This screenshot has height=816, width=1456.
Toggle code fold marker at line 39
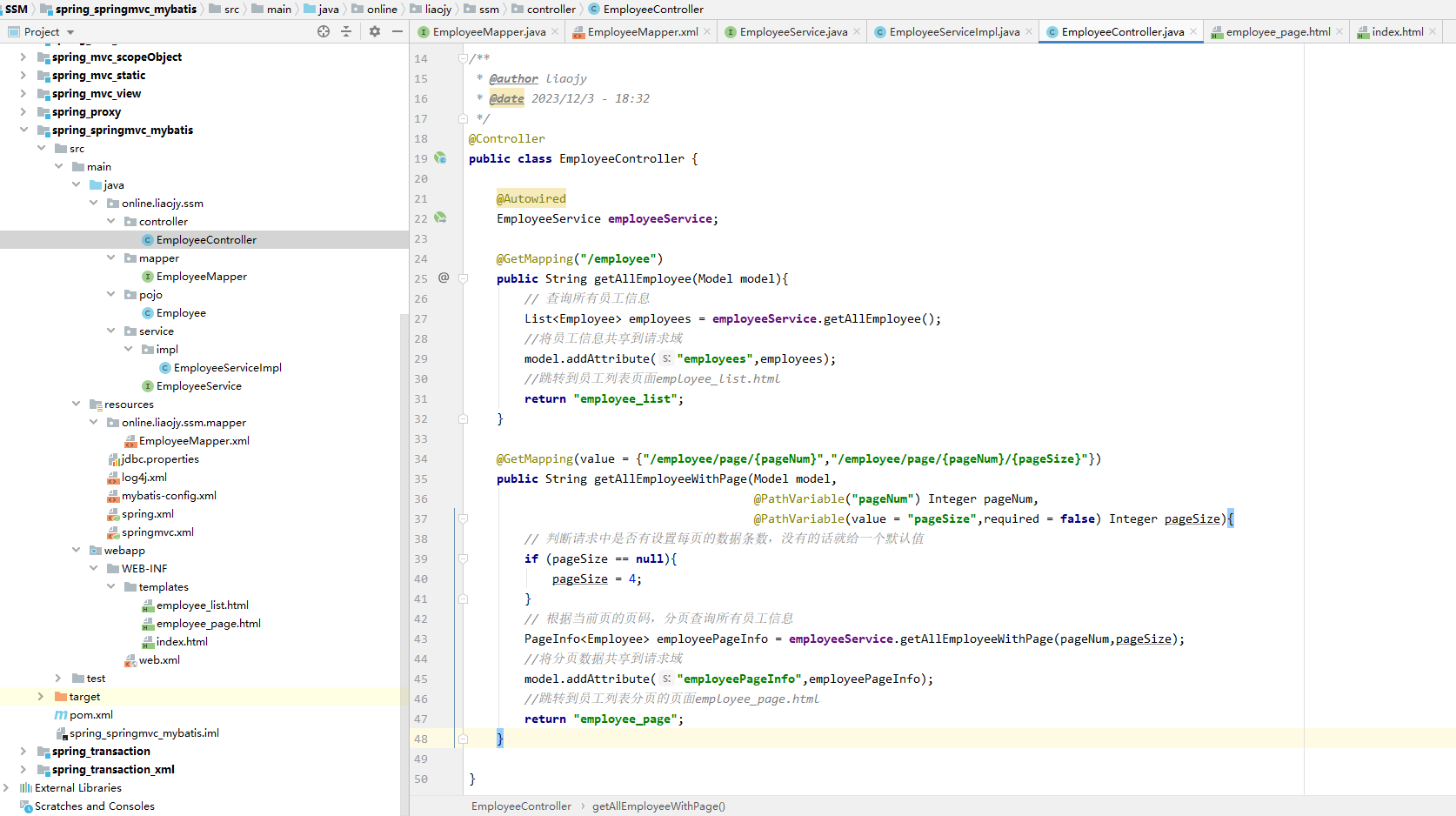click(x=463, y=558)
